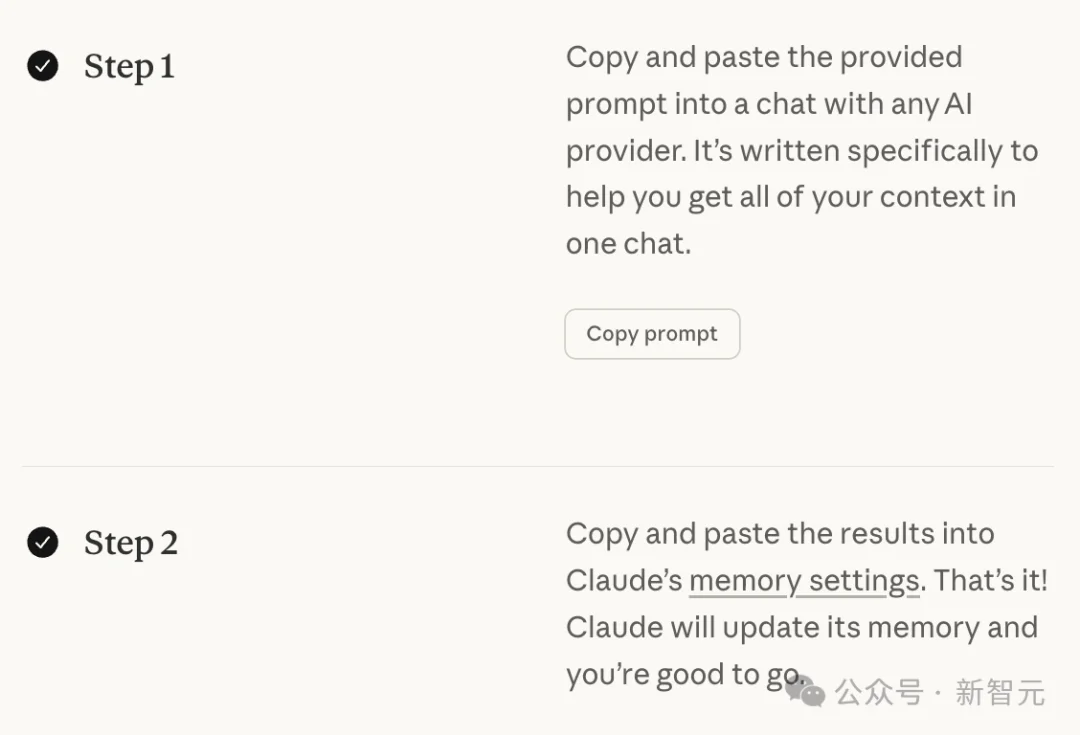
Task: Select the Step 2 heading text
Action: click(x=131, y=544)
